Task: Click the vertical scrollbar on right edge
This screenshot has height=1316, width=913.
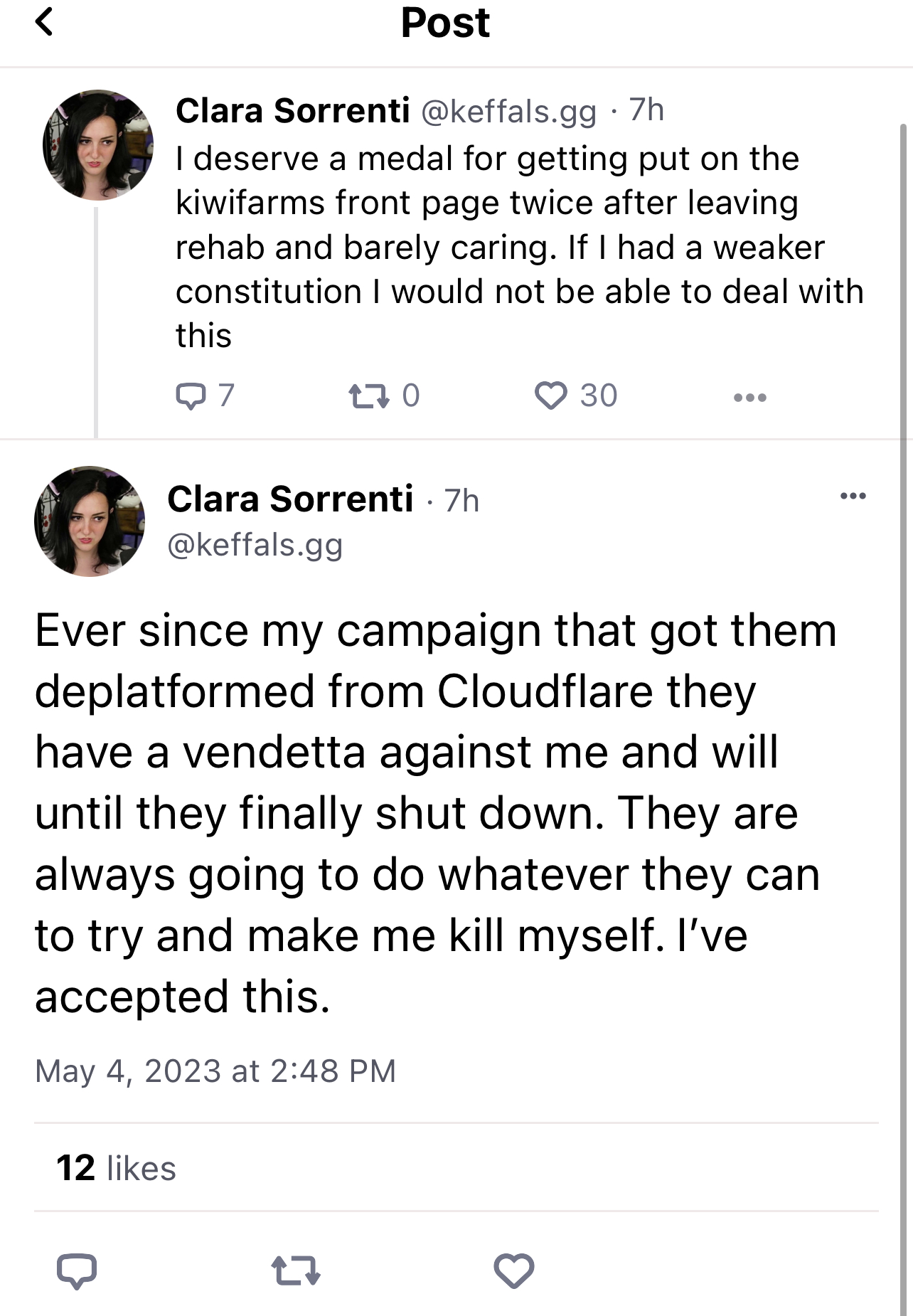Action: (x=903, y=718)
